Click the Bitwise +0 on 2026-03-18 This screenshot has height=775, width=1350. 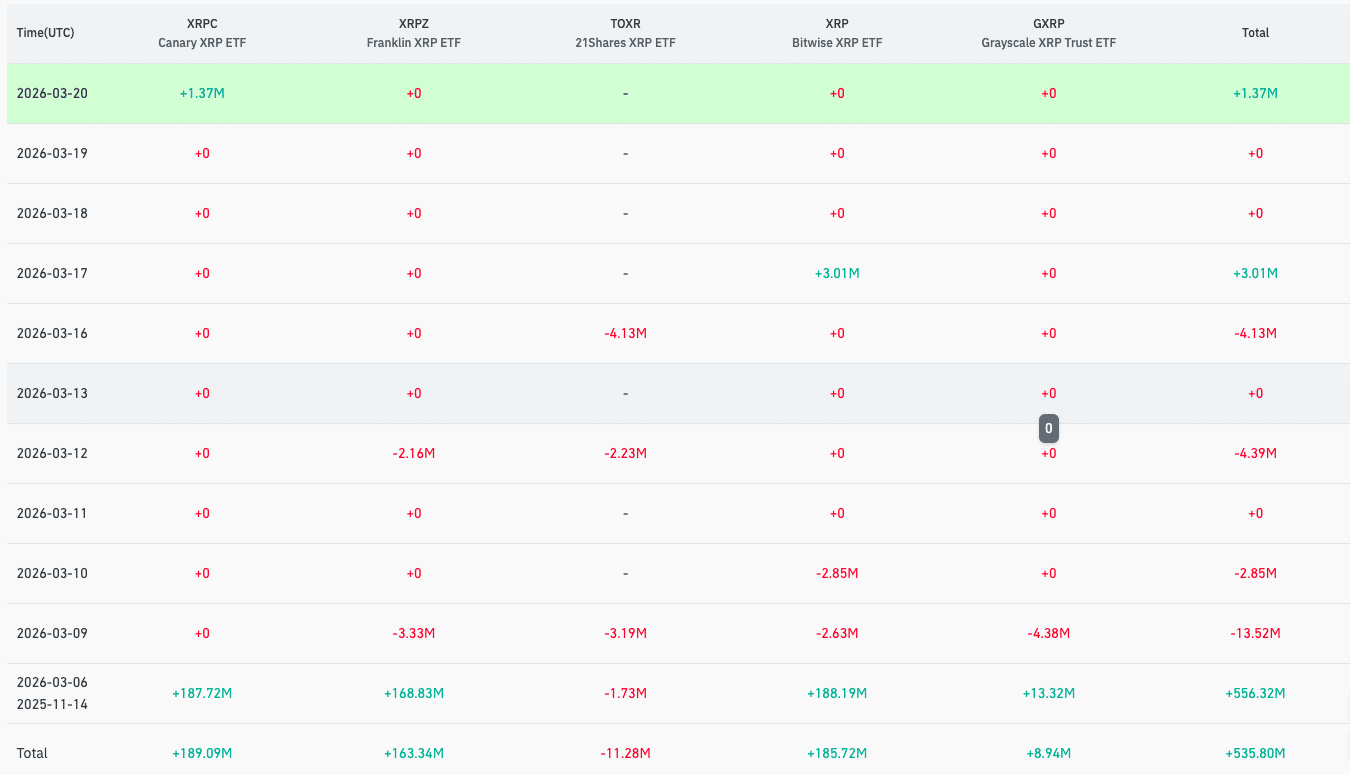click(837, 213)
